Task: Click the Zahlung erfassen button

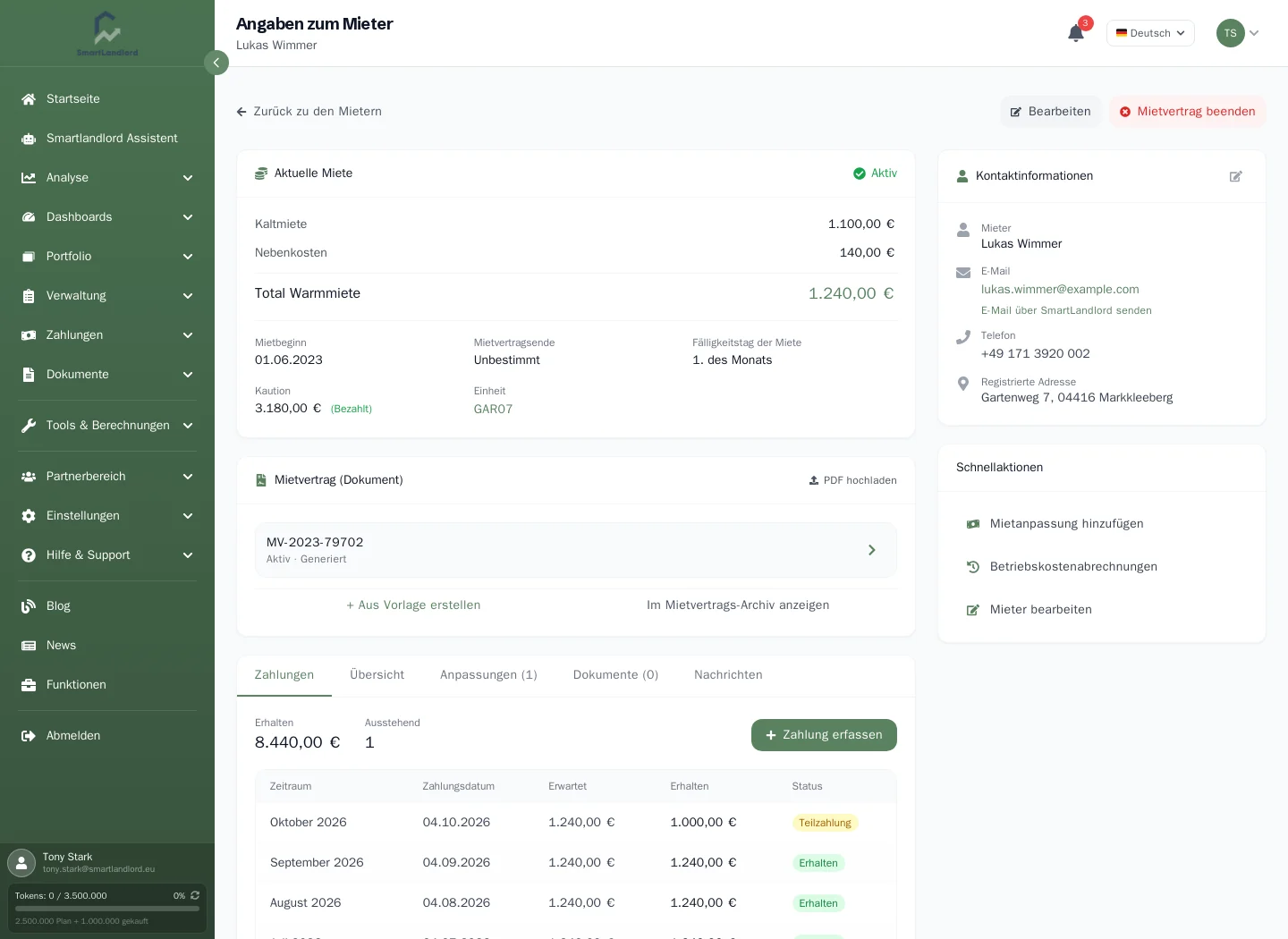Action: 824,735
